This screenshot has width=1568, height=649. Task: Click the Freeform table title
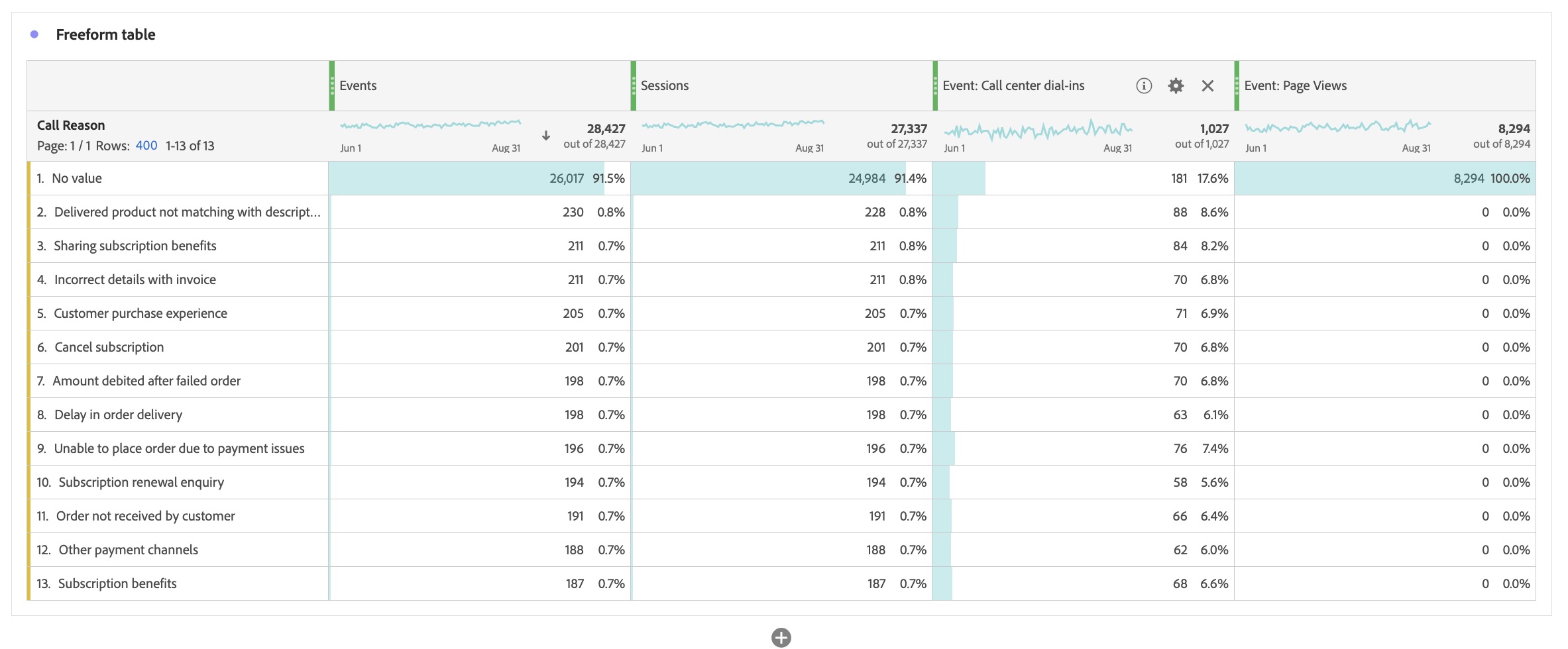coord(105,34)
